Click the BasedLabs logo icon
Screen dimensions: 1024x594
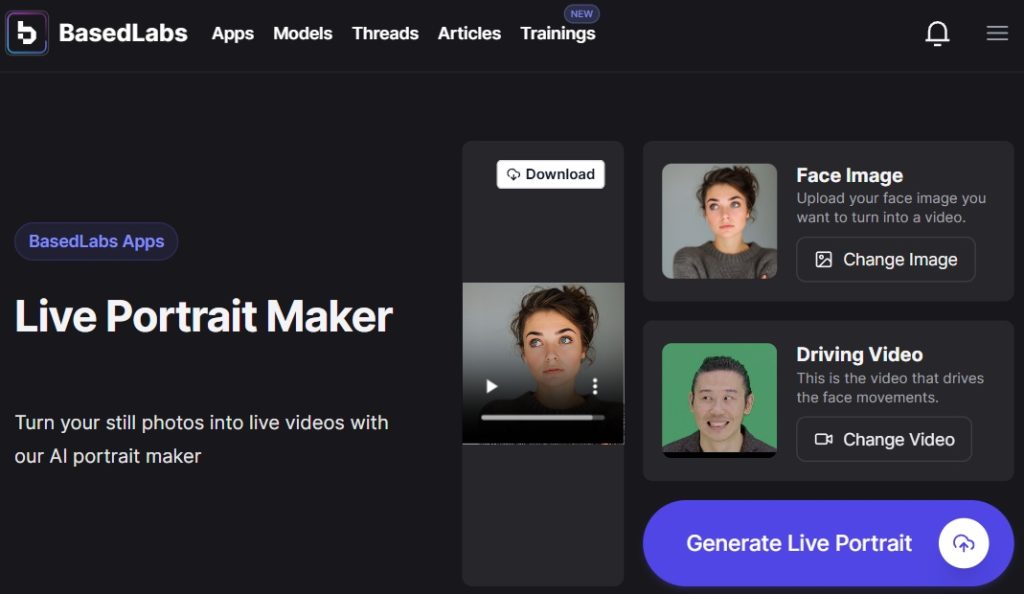(26, 32)
